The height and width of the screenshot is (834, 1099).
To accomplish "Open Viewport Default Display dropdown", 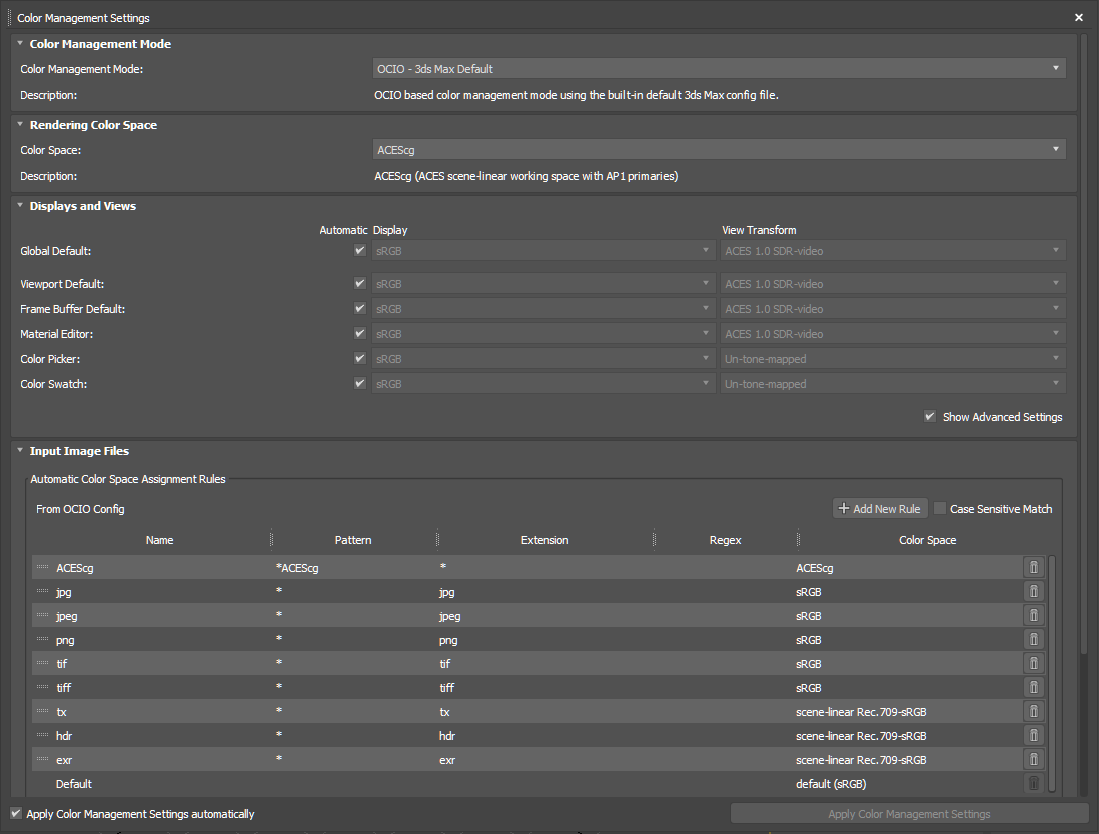I will [543, 284].
